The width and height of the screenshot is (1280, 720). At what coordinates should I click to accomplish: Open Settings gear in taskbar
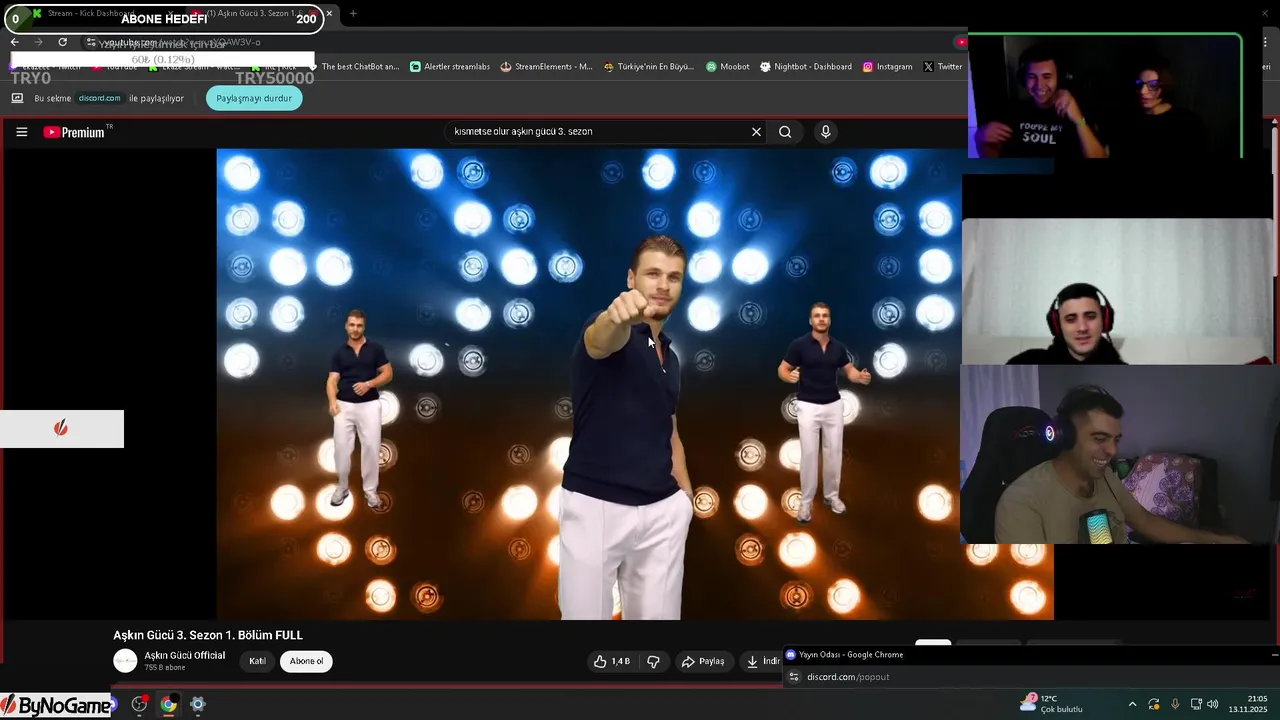pos(198,704)
